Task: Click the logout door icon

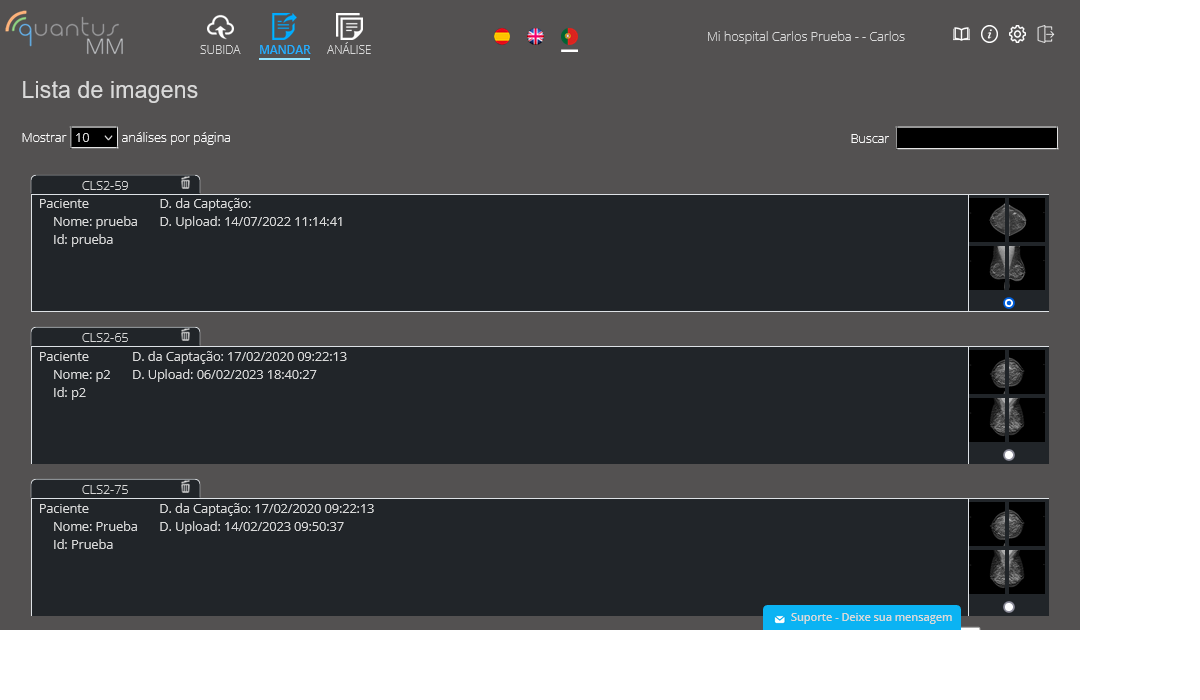Action: tap(1046, 34)
